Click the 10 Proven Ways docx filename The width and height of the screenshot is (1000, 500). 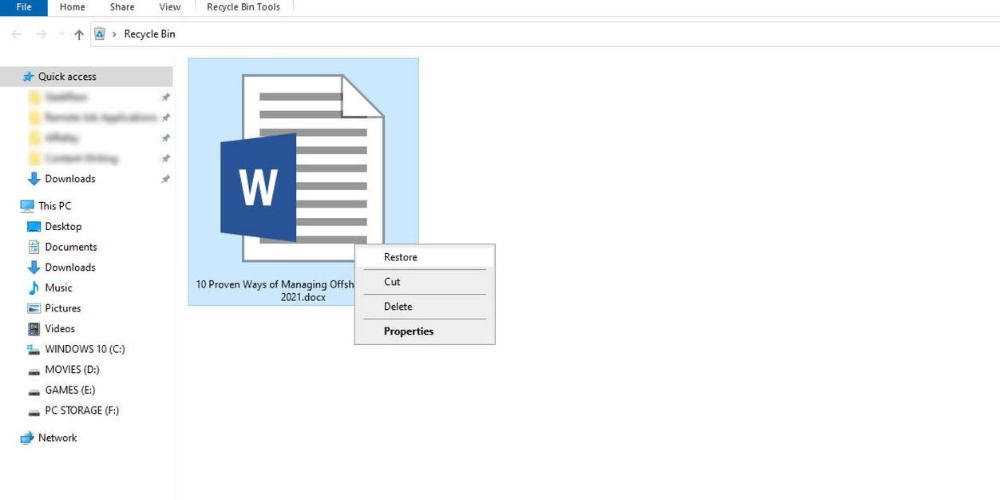pos(274,291)
